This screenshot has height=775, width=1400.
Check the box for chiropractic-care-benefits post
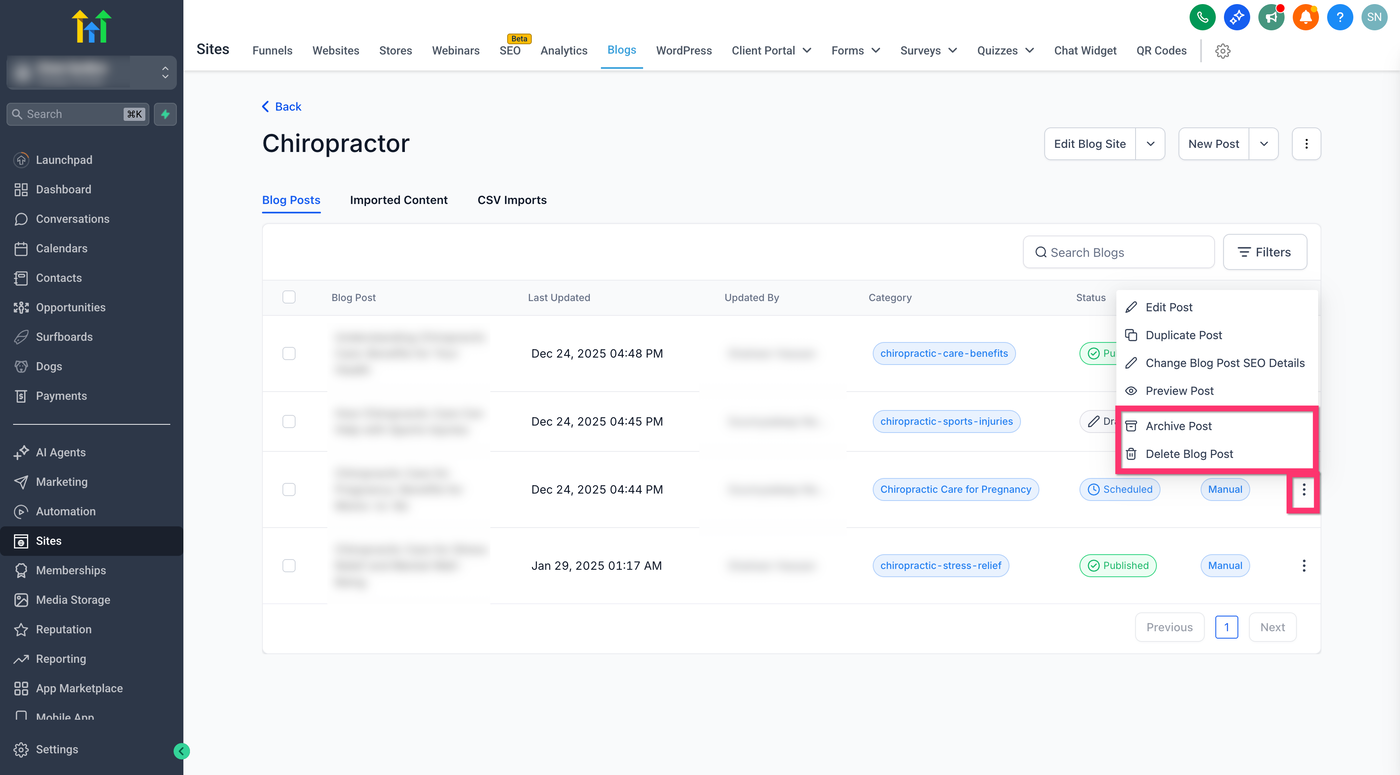[x=289, y=354]
